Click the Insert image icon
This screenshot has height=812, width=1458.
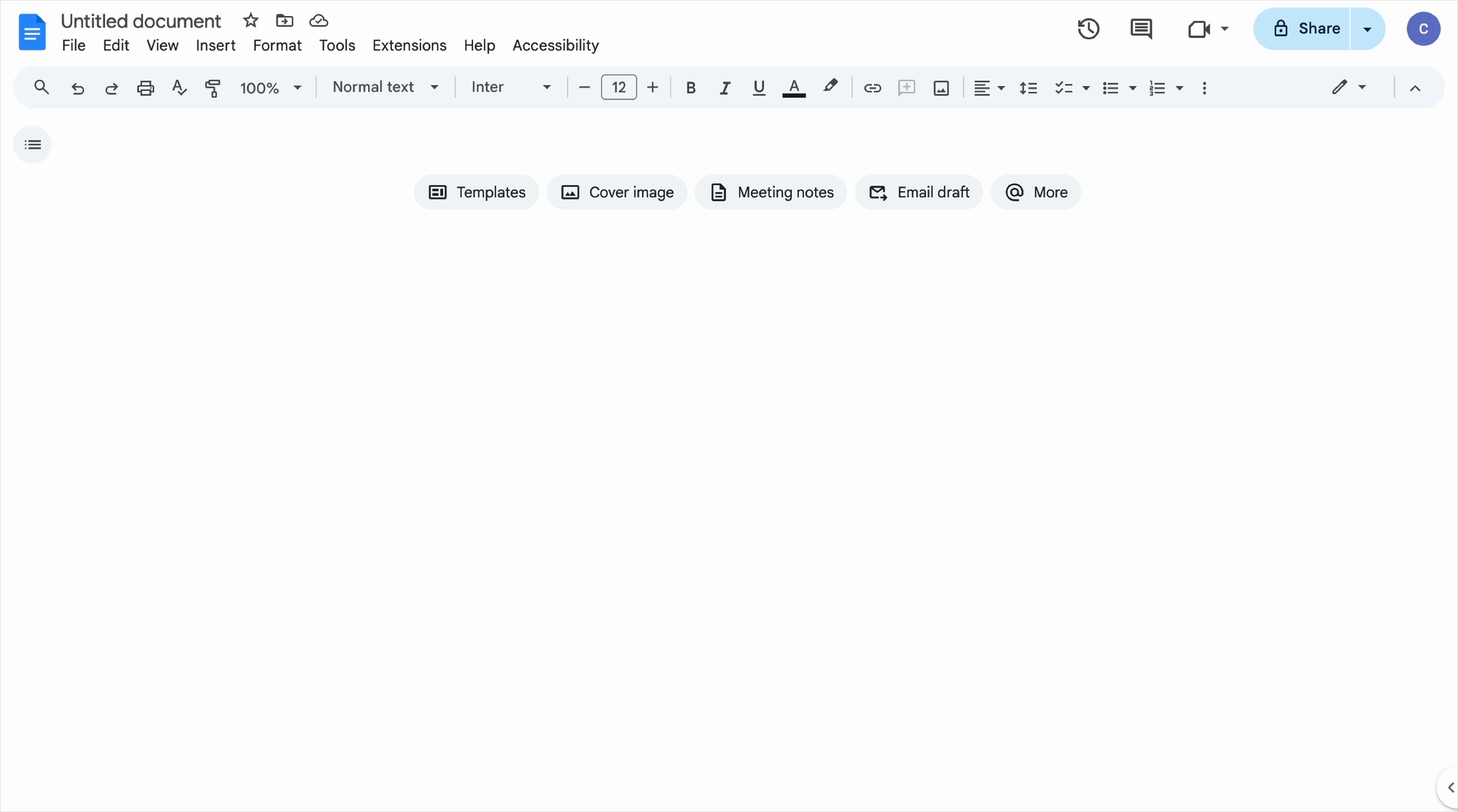[x=939, y=87]
